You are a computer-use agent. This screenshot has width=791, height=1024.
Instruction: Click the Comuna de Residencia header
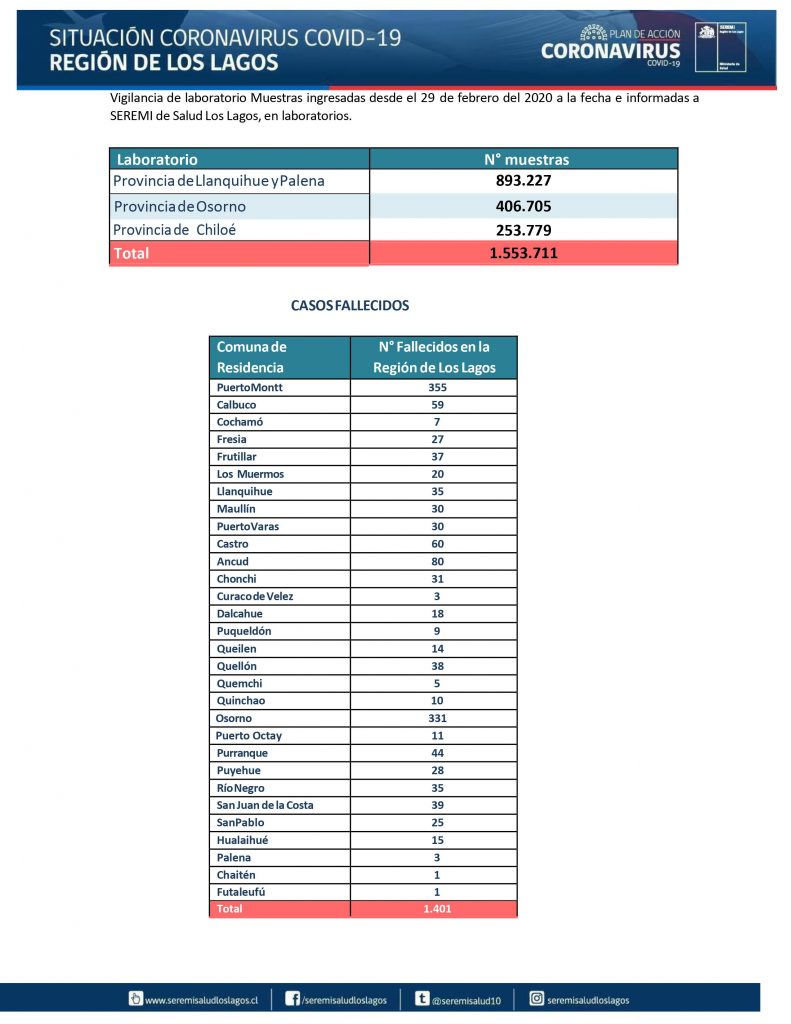(x=252, y=357)
